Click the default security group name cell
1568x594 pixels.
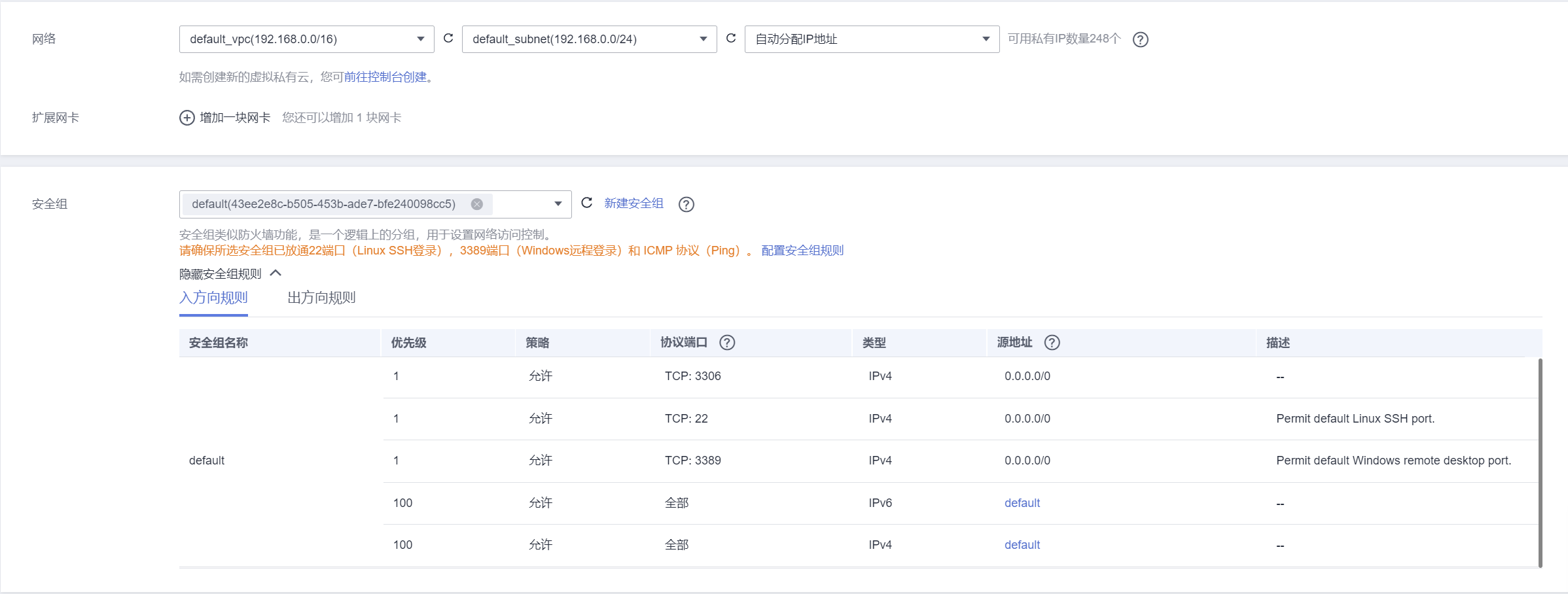(207, 461)
